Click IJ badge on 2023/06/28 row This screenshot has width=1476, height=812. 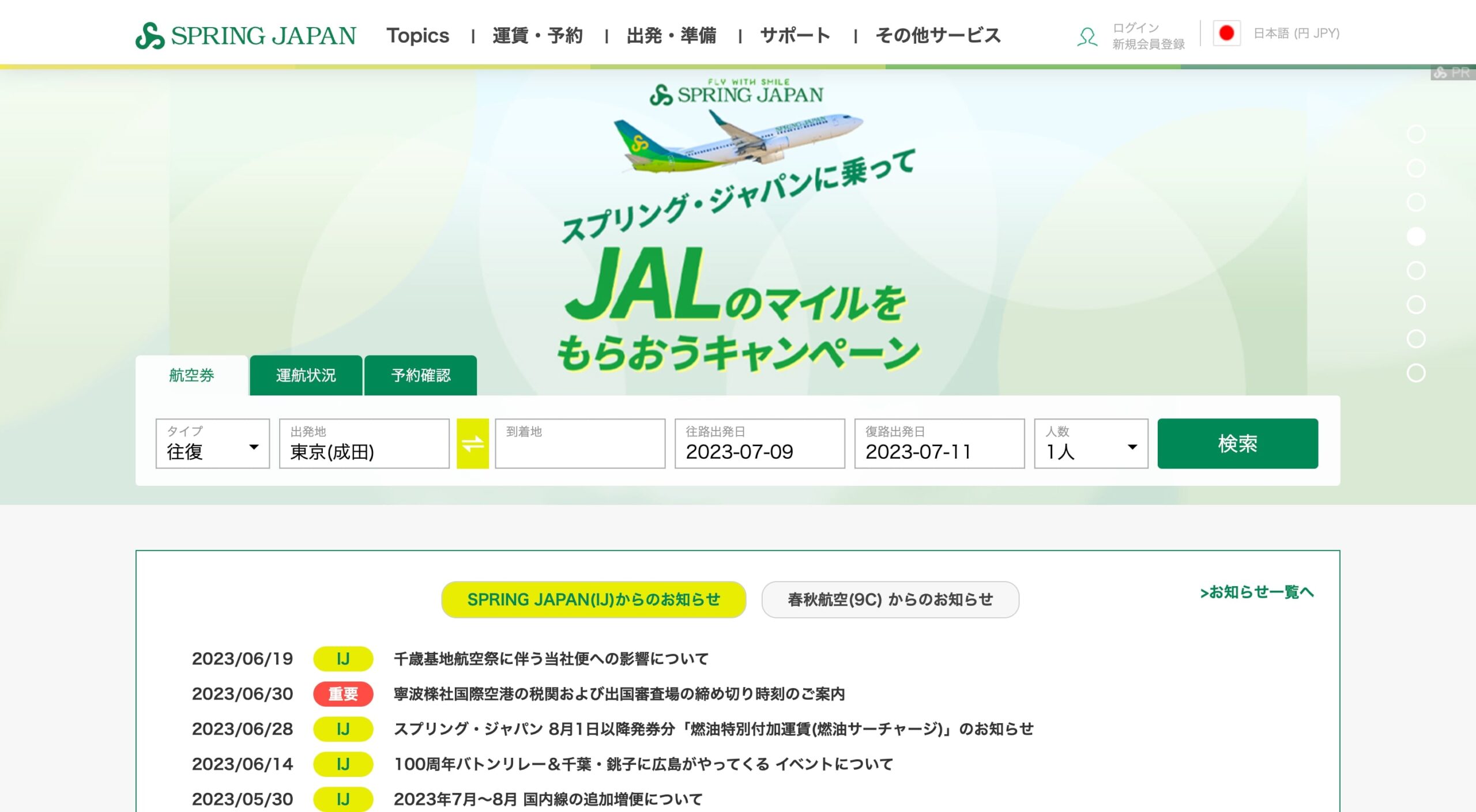click(343, 729)
